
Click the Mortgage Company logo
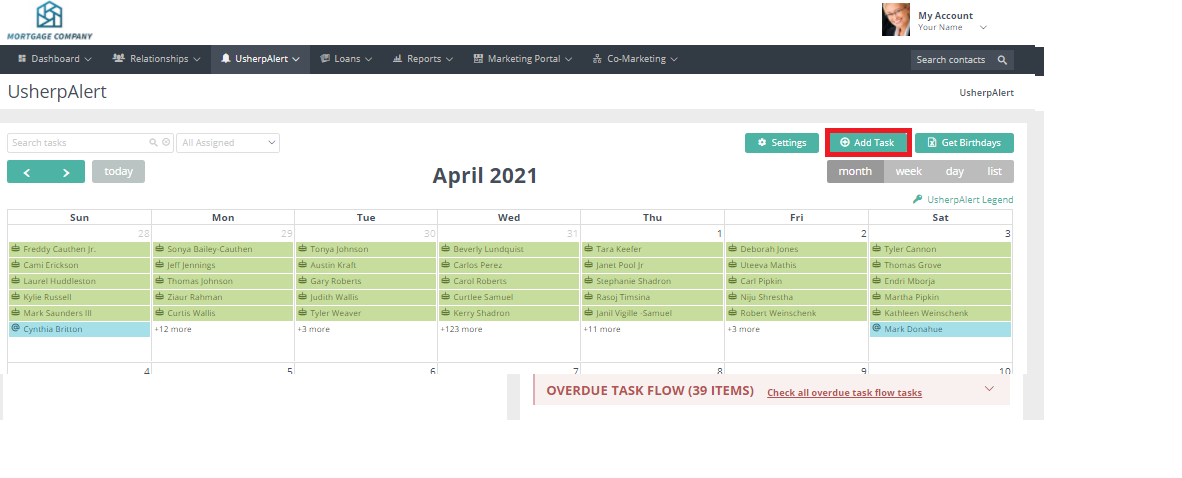[x=49, y=20]
